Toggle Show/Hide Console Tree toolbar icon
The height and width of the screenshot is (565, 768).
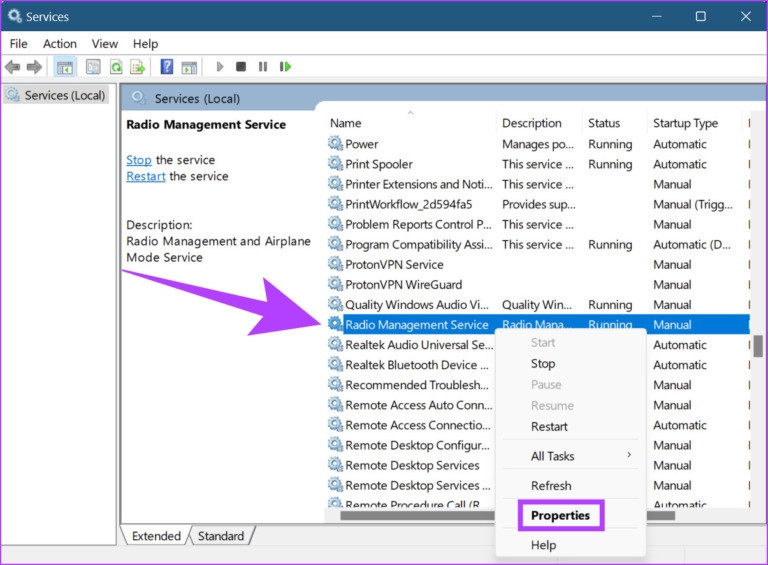click(x=65, y=67)
